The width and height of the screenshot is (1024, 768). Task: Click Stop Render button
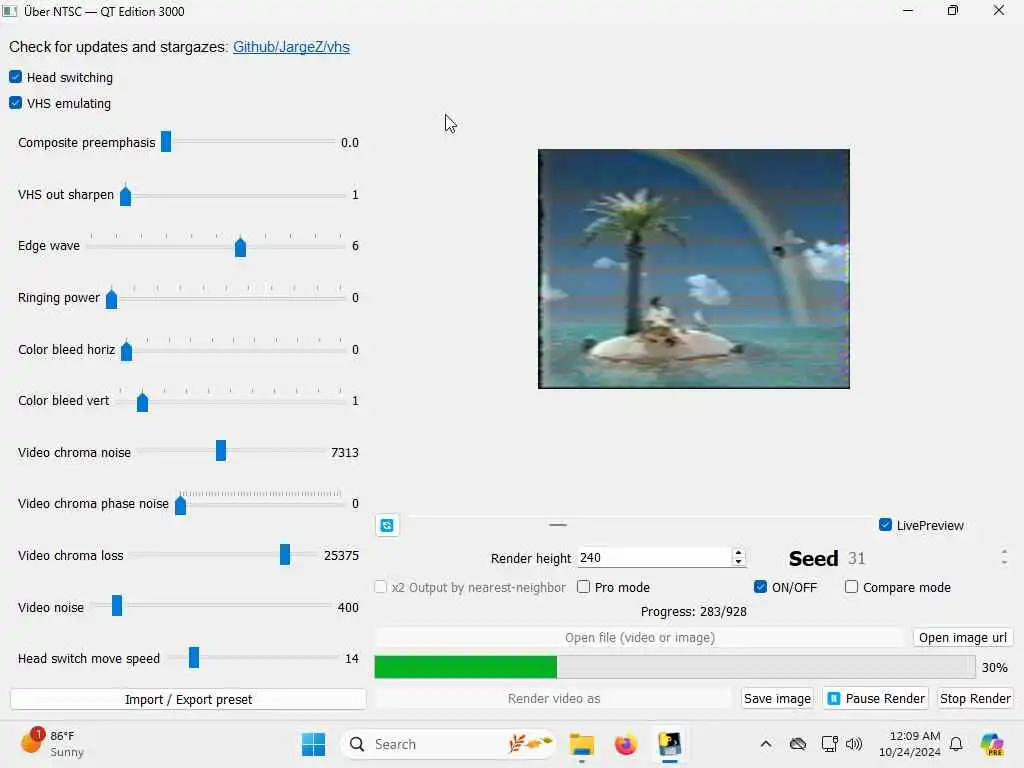pyautogui.click(x=975, y=699)
